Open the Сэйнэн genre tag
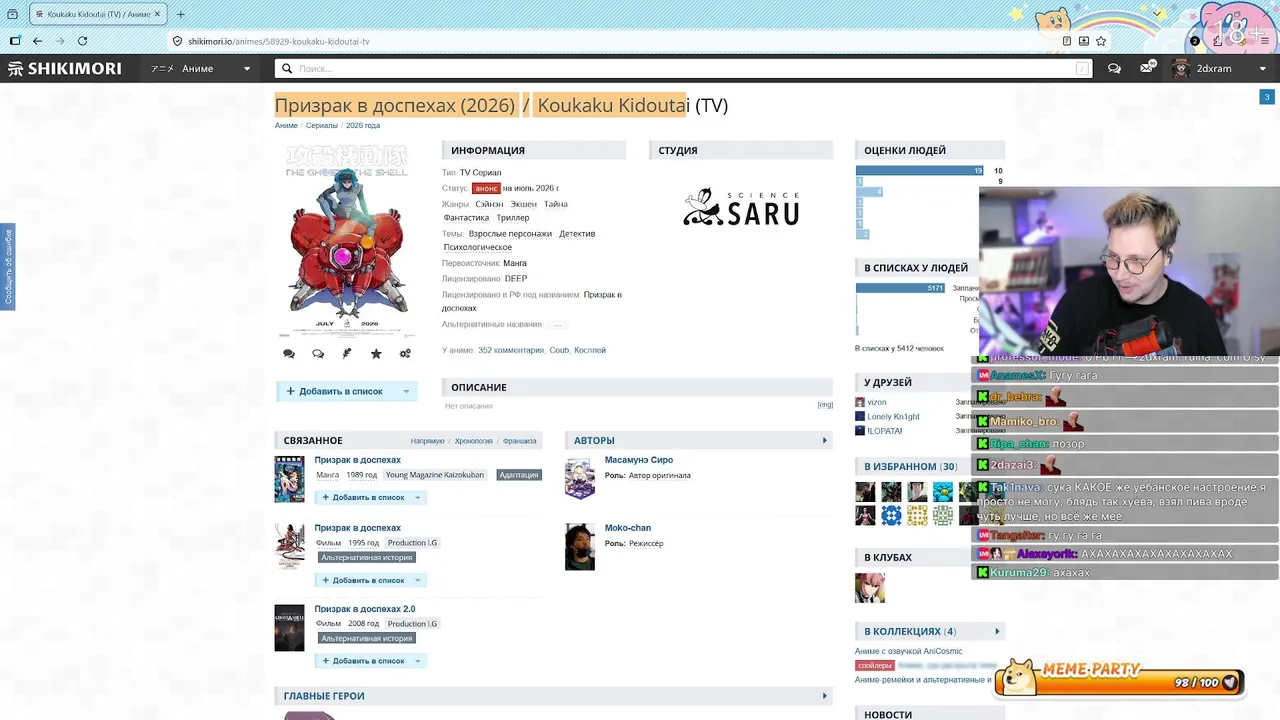 tap(490, 204)
